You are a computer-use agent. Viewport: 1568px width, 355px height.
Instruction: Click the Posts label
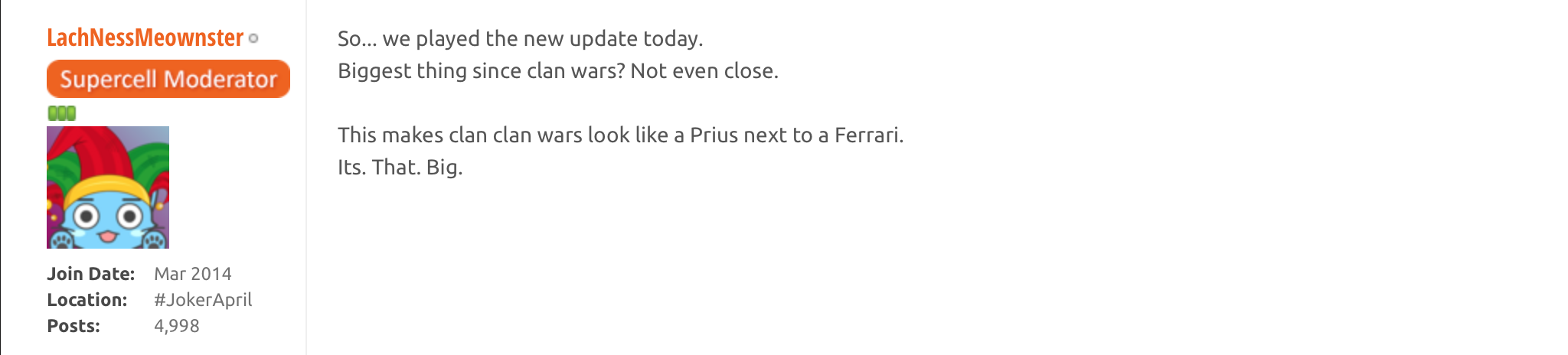click(x=73, y=326)
